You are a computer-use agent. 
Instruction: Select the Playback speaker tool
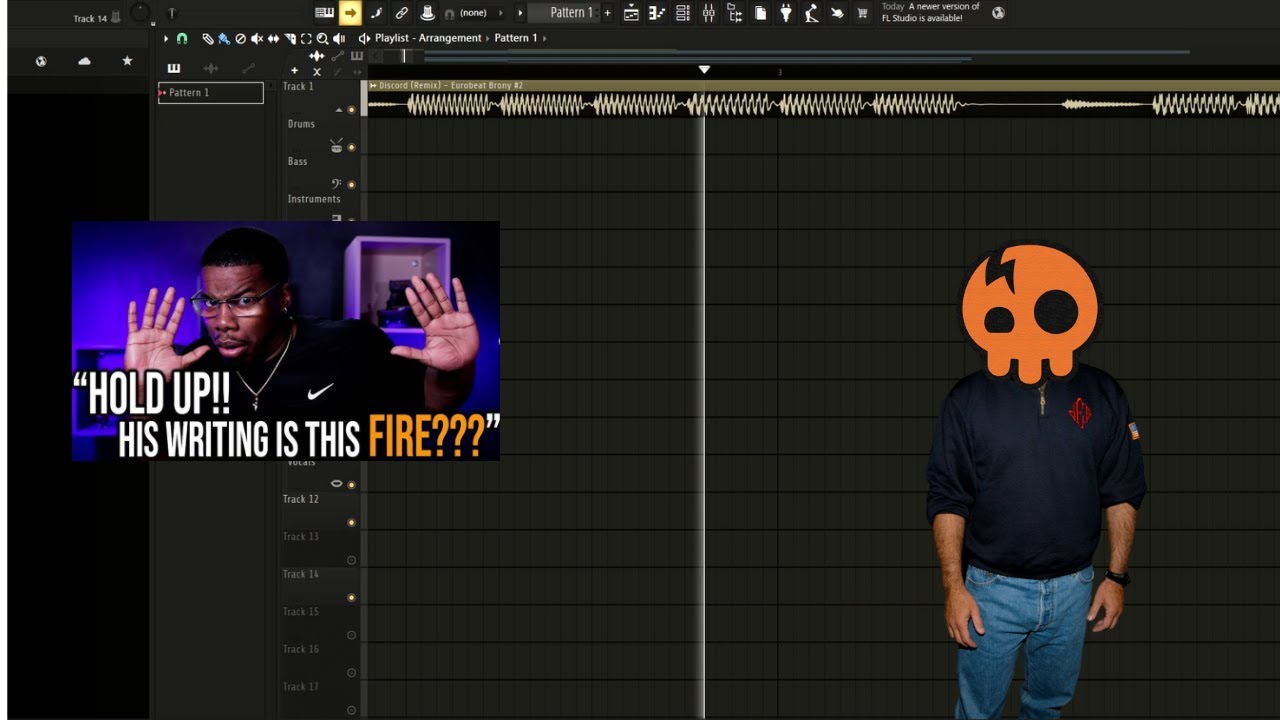click(x=338, y=38)
